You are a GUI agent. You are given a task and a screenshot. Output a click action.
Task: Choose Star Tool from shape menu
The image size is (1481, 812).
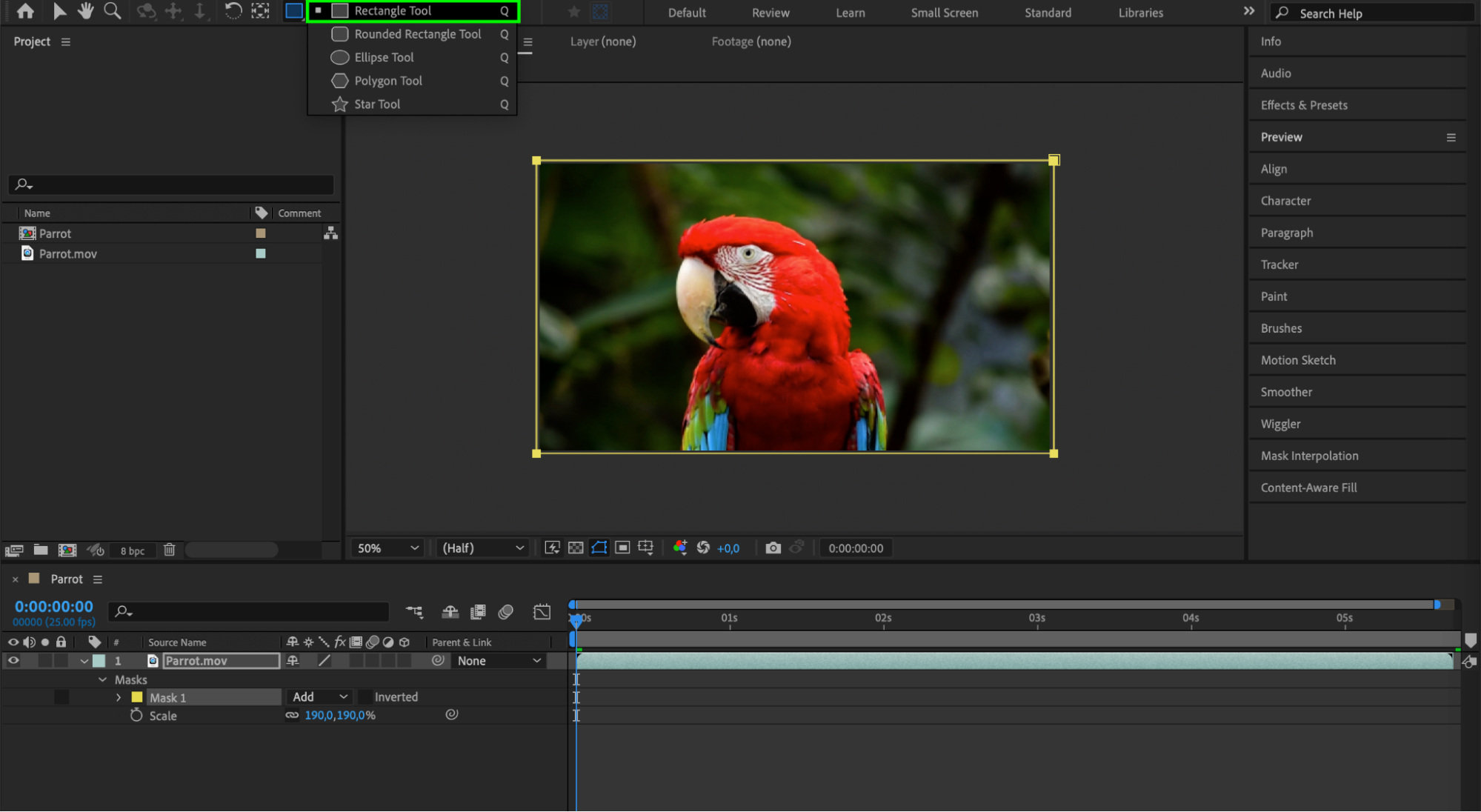(376, 104)
